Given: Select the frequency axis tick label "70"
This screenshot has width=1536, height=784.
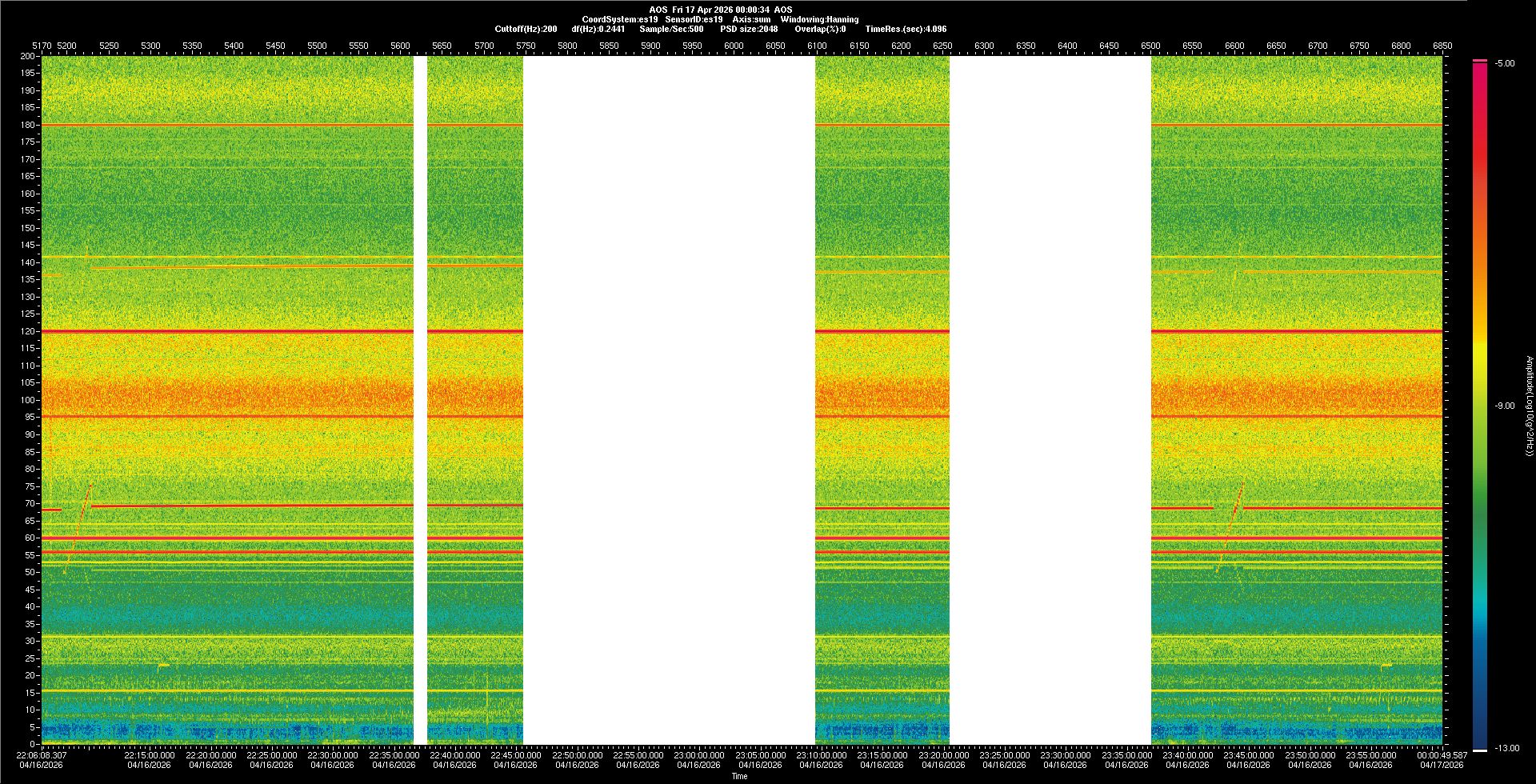Looking at the screenshot, I should (x=30, y=503).
